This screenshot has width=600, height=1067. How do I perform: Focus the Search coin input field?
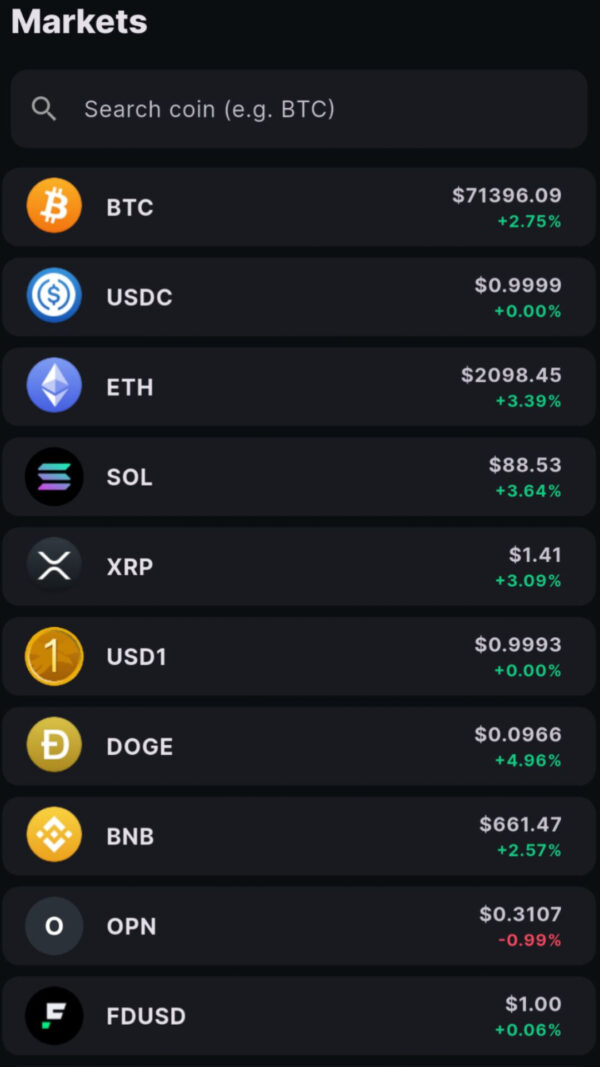[x=300, y=109]
